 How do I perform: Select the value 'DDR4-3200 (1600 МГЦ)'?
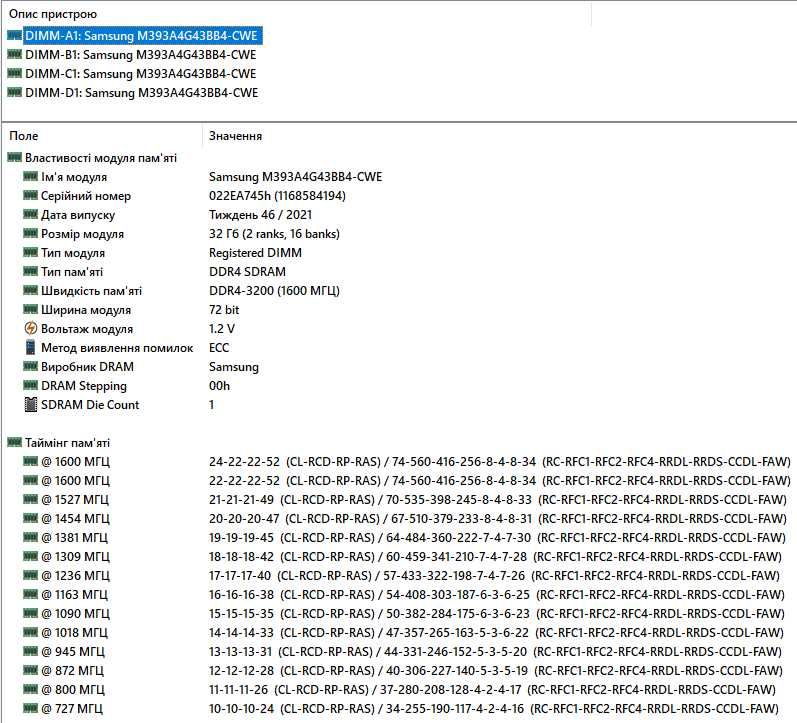coord(274,291)
